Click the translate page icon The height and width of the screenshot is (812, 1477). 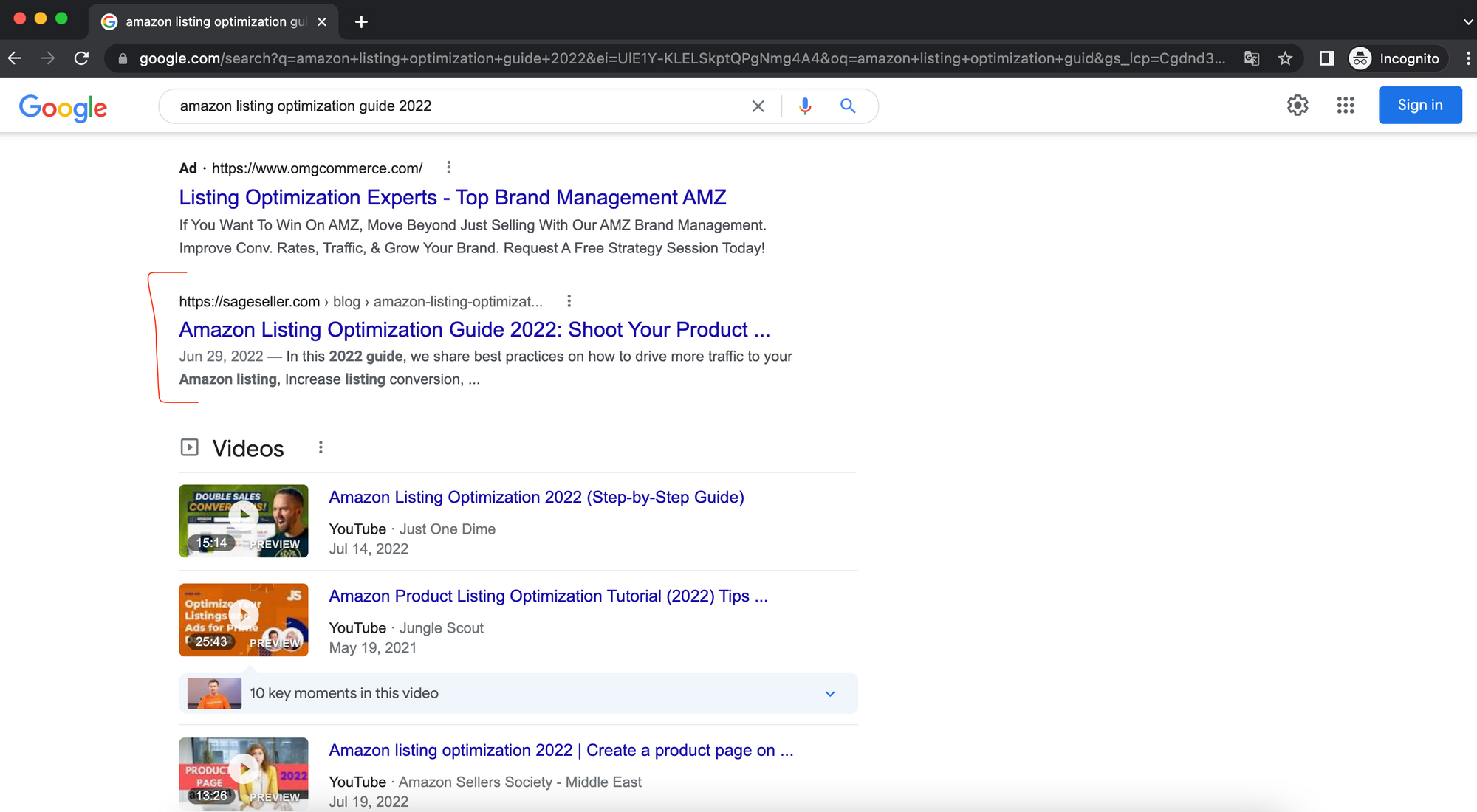click(x=1252, y=58)
